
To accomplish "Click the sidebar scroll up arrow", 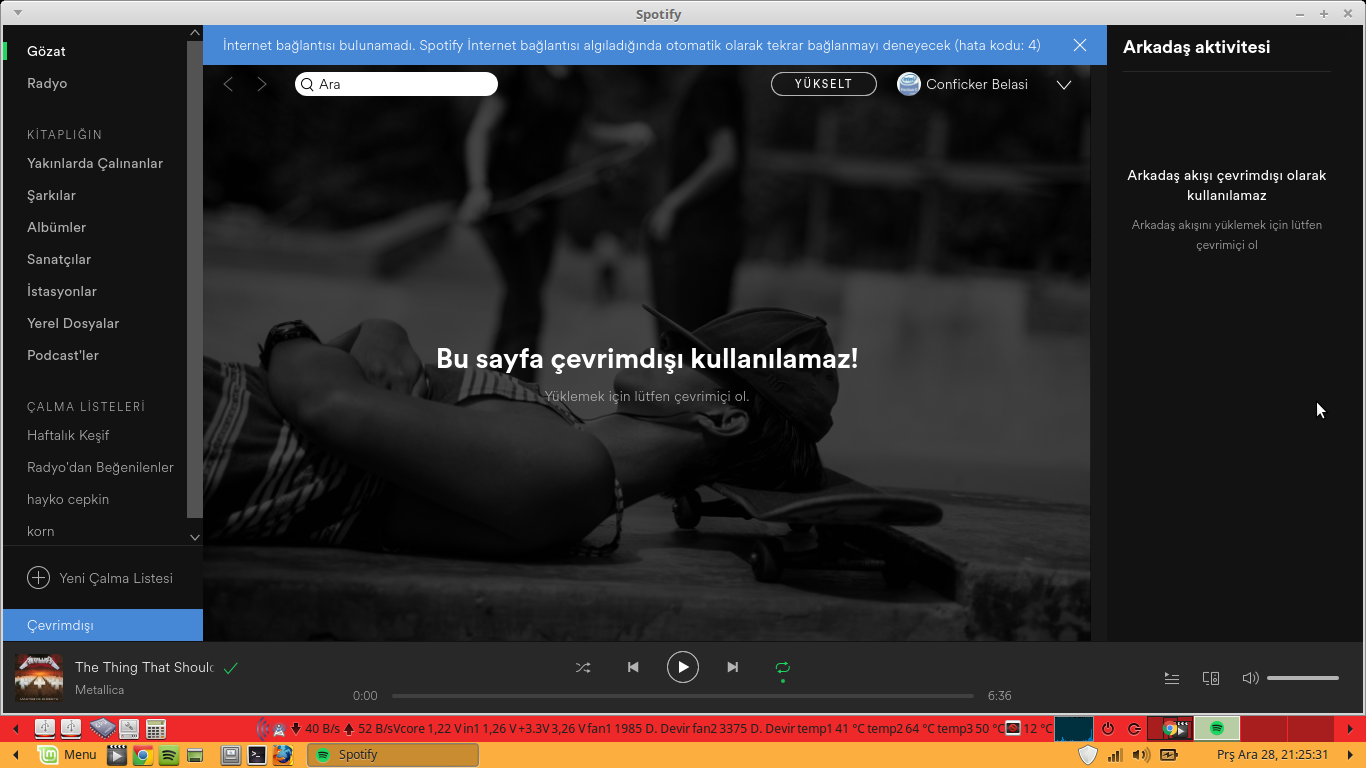I will (195, 33).
